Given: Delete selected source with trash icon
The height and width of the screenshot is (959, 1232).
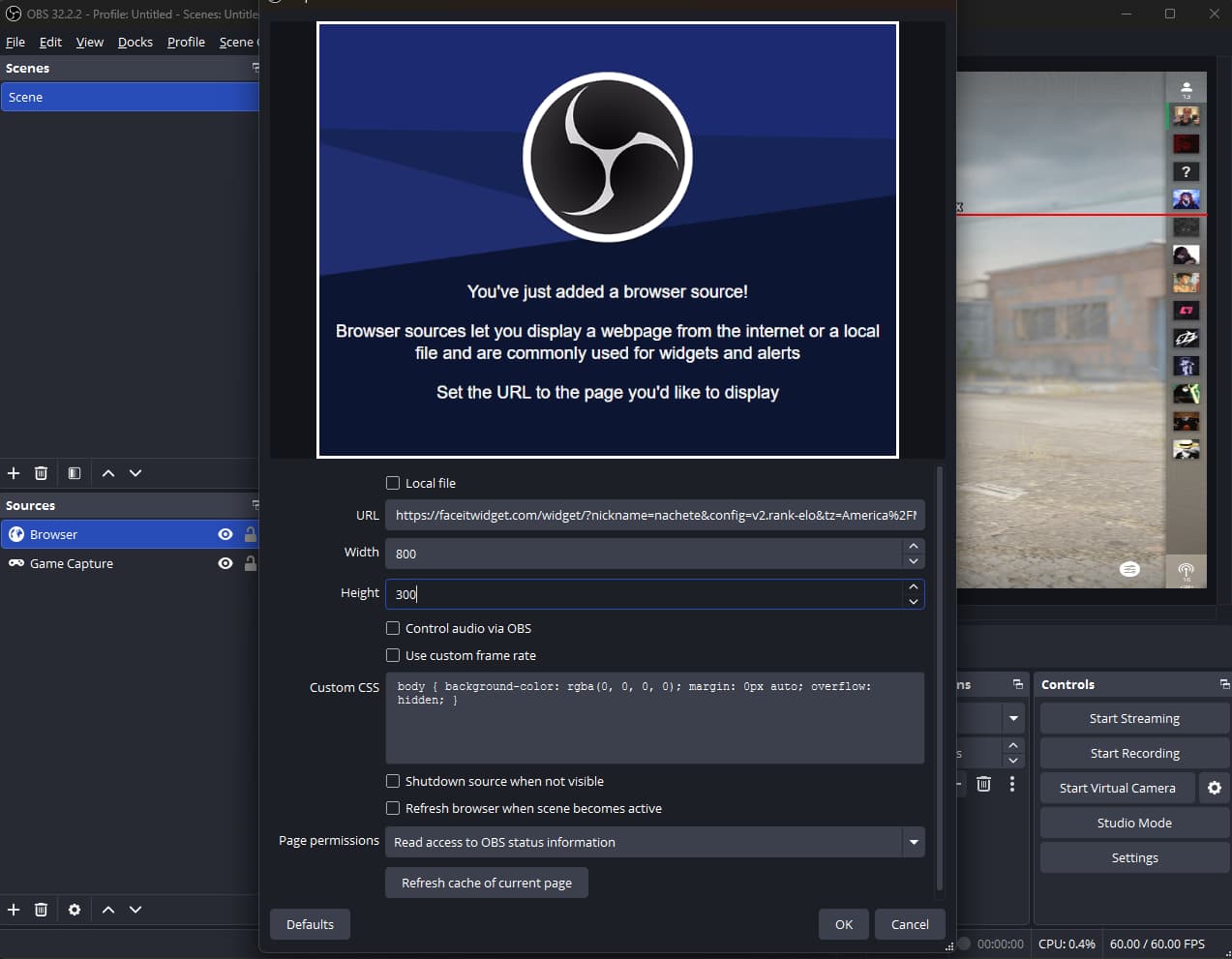Looking at the screenshot, I should tap(41, 910).
